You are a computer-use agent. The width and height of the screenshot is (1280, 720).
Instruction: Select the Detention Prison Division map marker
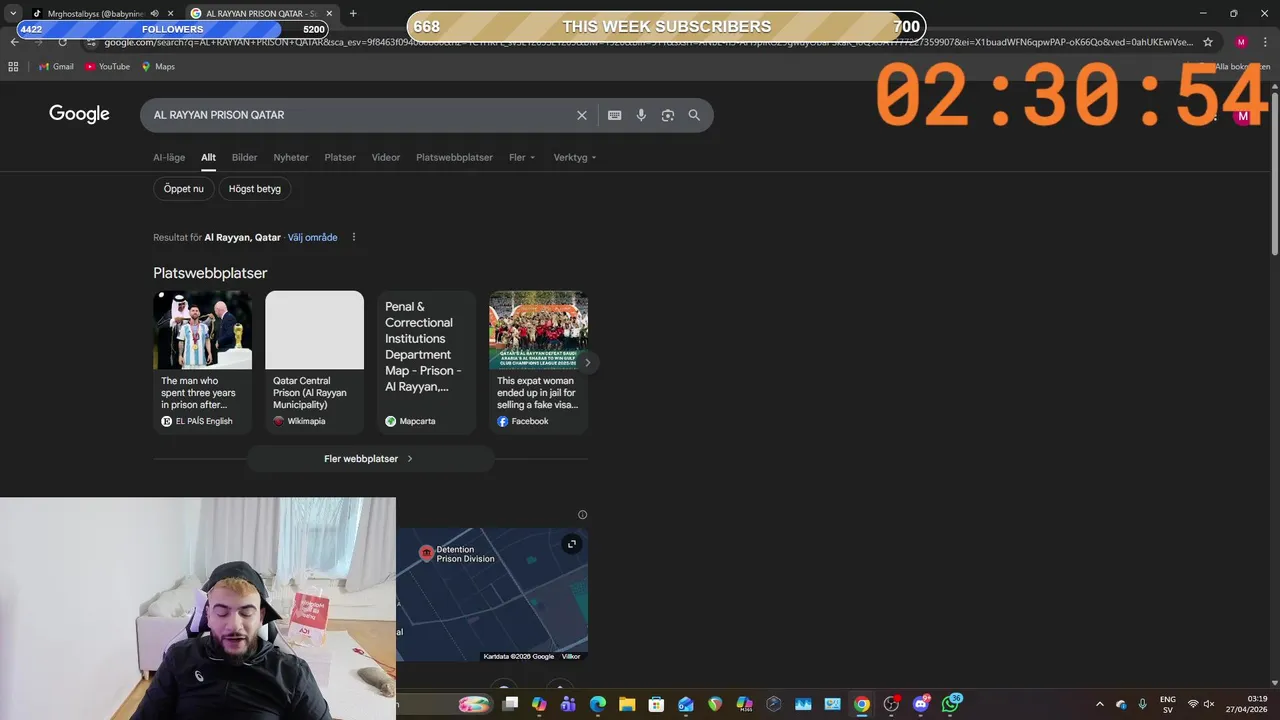[x=426, y=553]
